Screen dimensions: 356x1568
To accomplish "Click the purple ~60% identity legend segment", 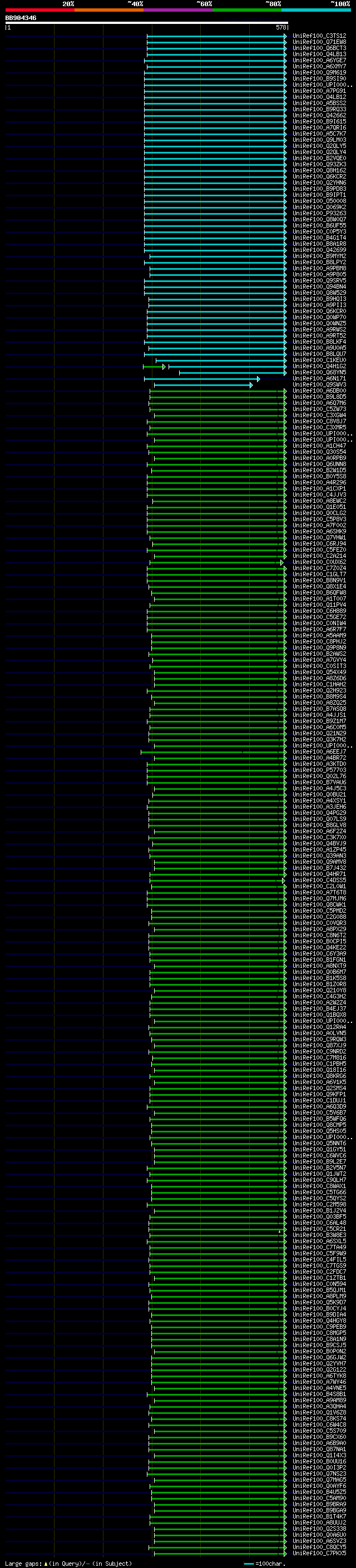I will [x=179, y=11].
